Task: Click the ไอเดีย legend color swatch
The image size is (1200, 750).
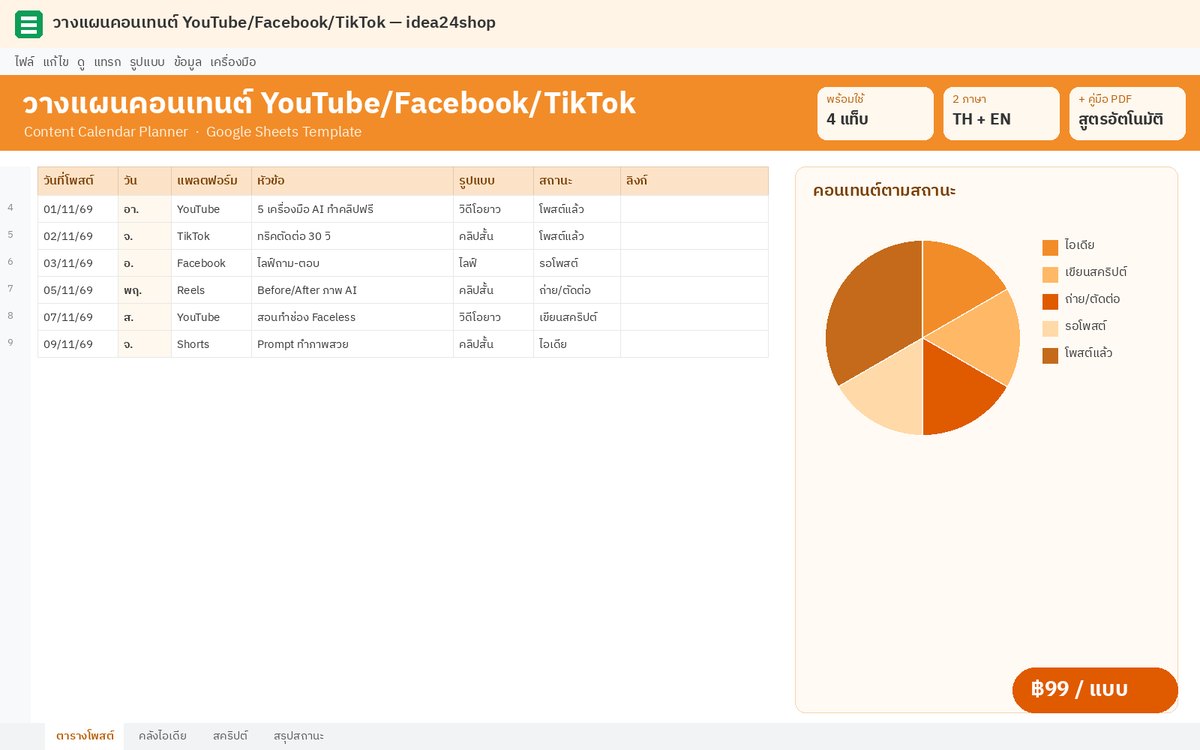Action: (1050, 247)
